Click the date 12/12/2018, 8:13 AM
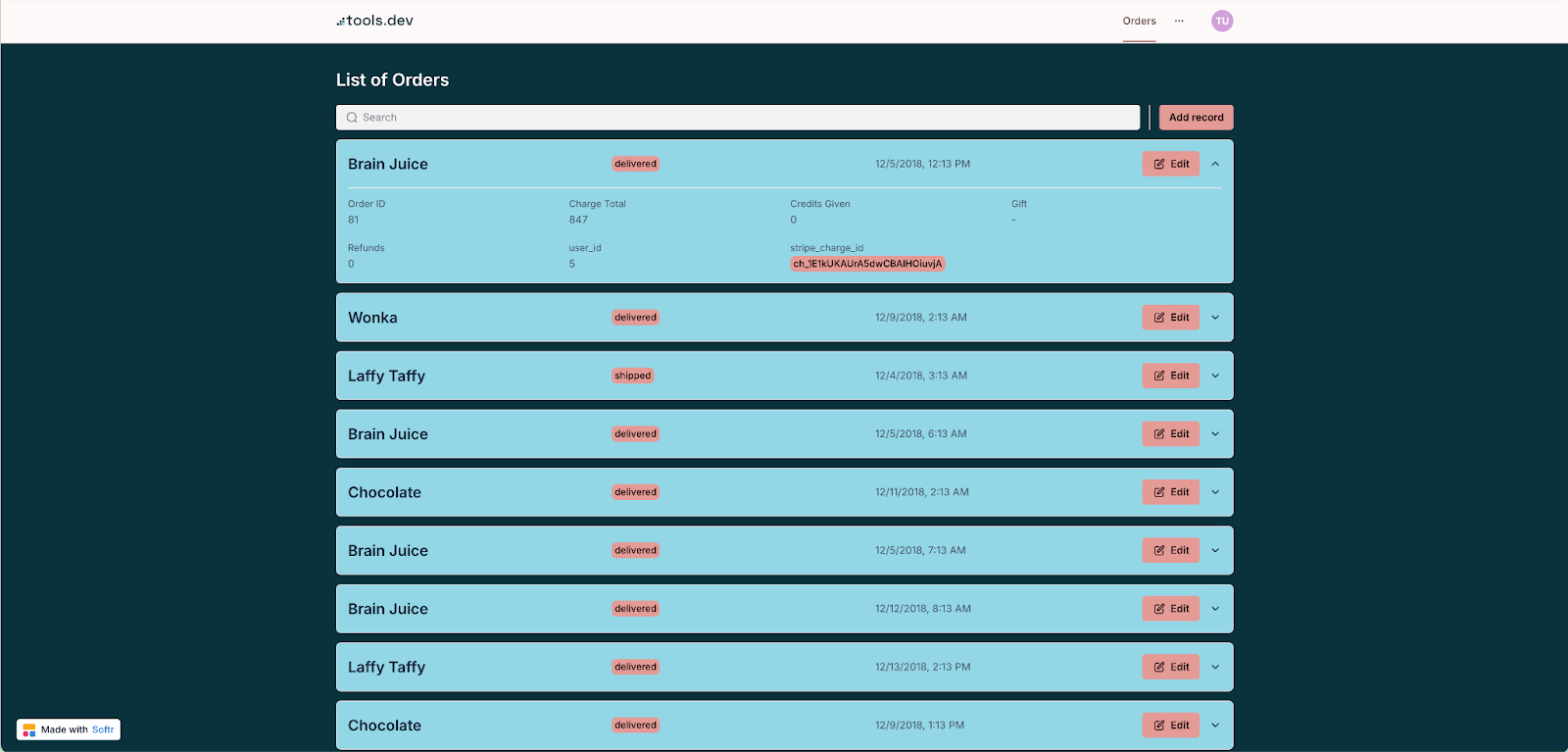The height and width of the screenshot is (752, 1568). 923,609
